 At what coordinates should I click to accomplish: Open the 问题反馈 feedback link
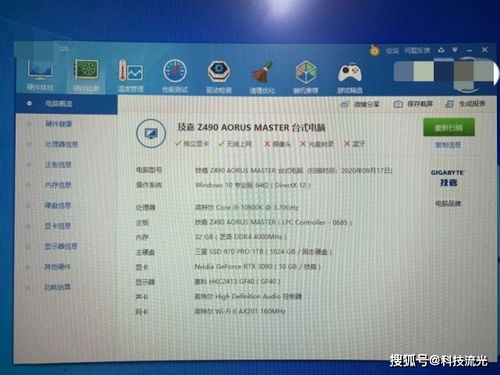417,50
